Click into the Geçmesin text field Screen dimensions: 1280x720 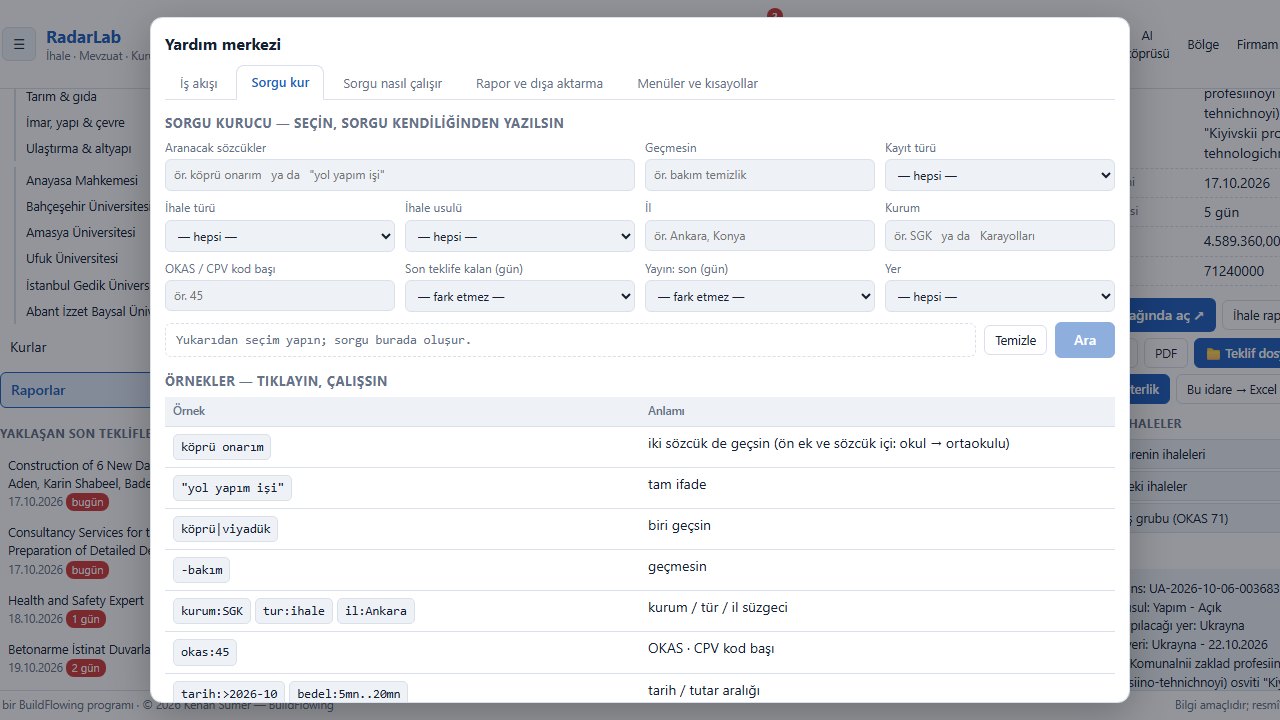coord(760,175)
